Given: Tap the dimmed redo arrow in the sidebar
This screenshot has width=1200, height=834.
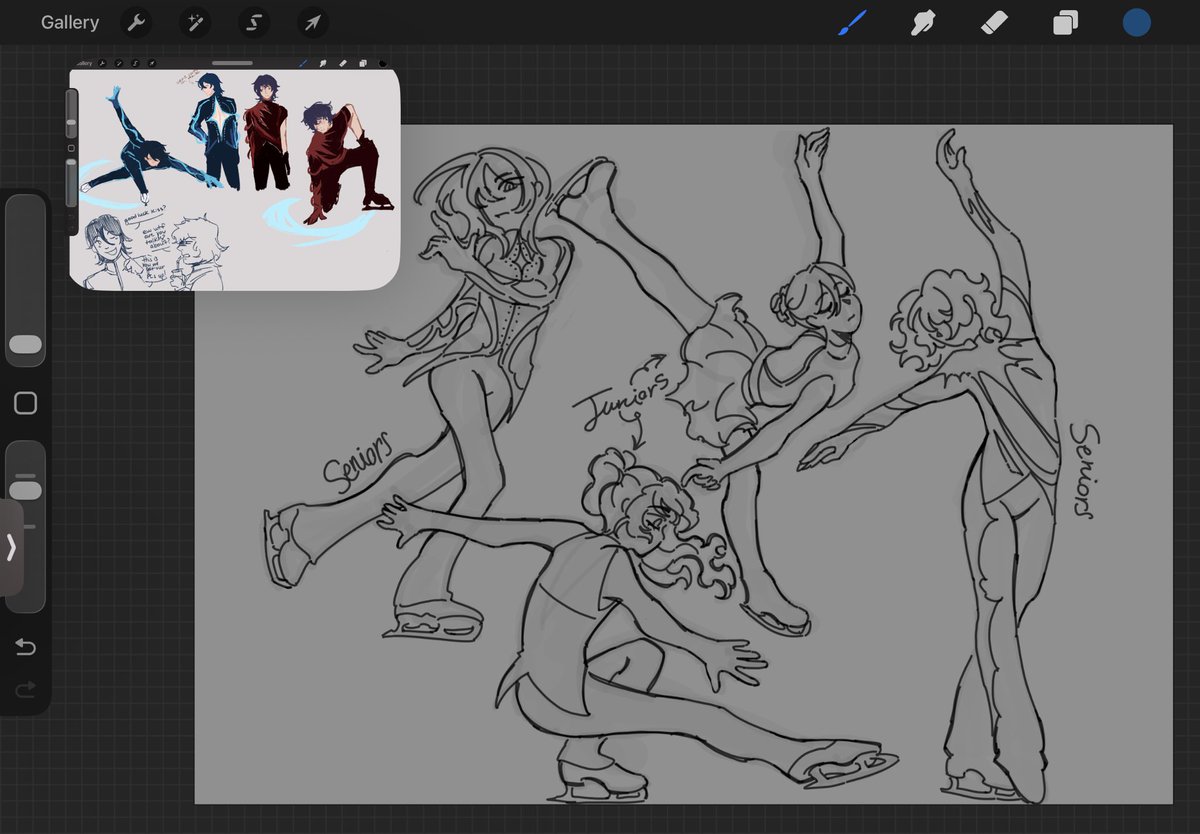Looking at the screenshot, I should click(25, 688).
